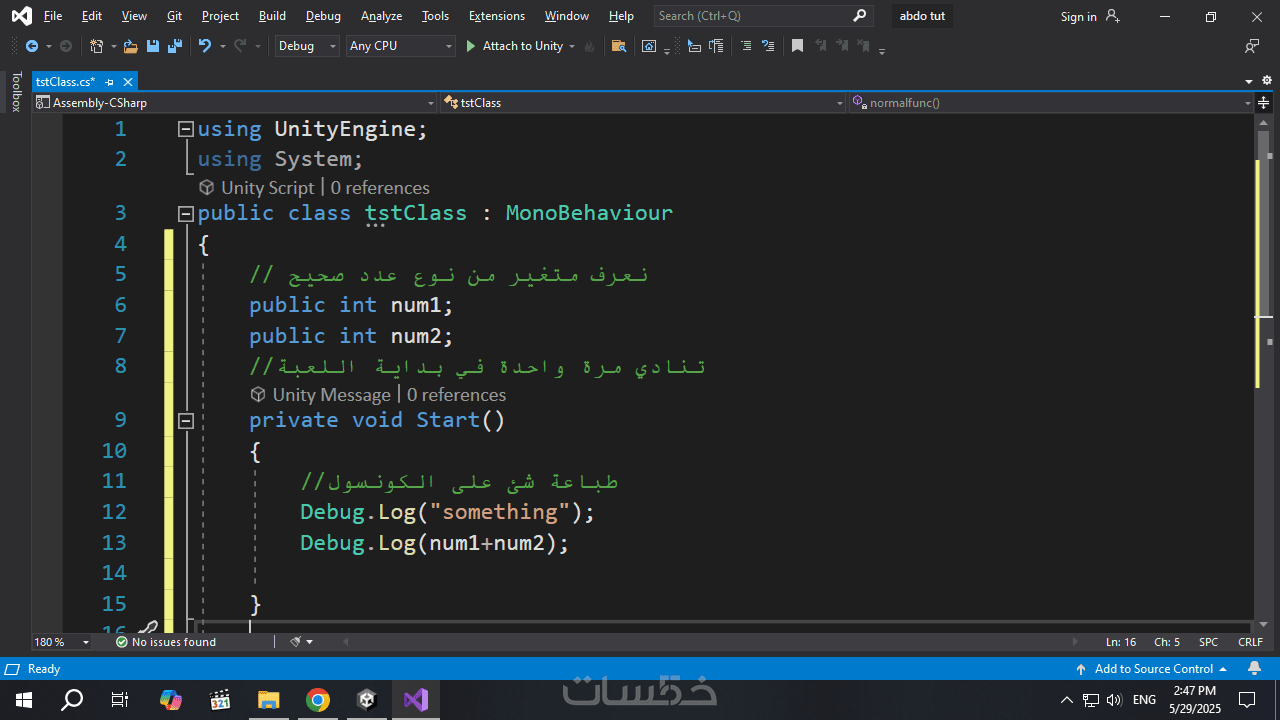
Task: Open the Debug menu
Action: 323,16
